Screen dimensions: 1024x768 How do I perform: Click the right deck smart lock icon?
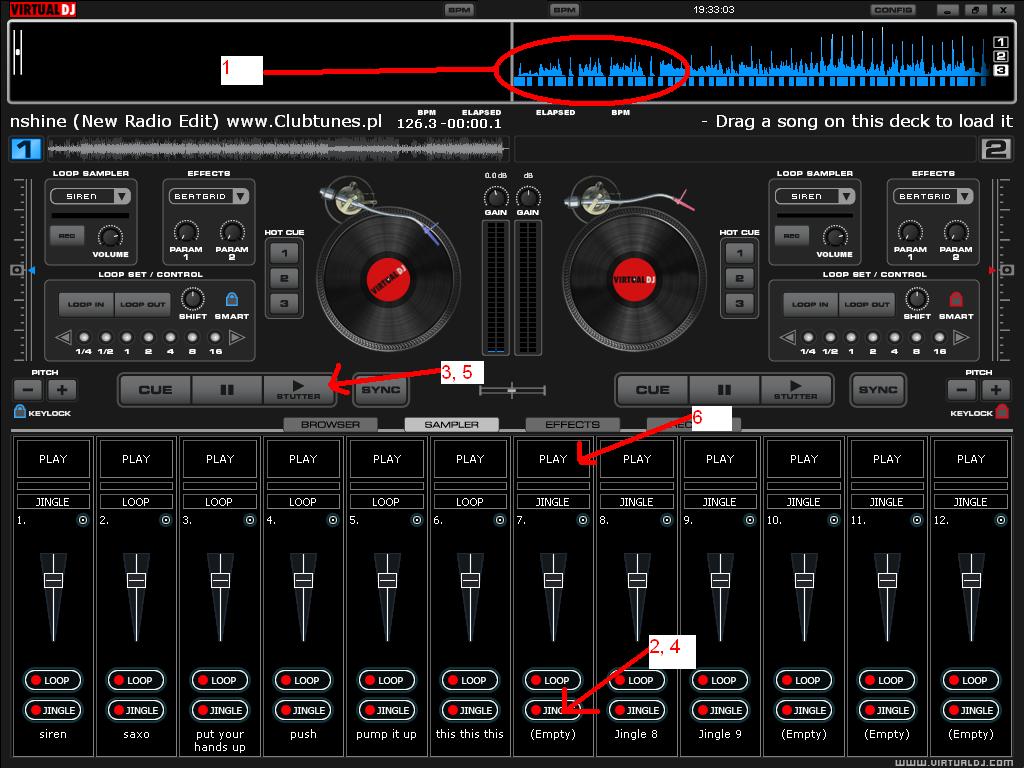point(956,299)
